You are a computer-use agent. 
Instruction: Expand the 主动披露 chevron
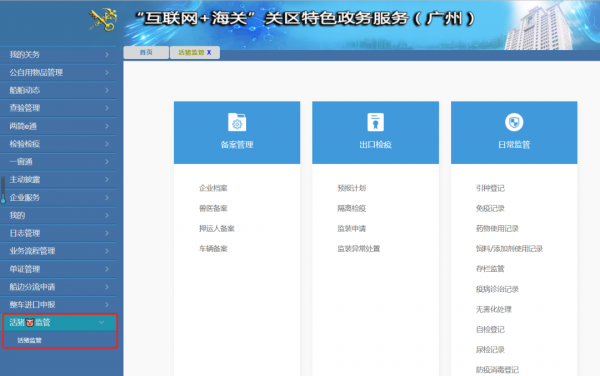(107, 179)
